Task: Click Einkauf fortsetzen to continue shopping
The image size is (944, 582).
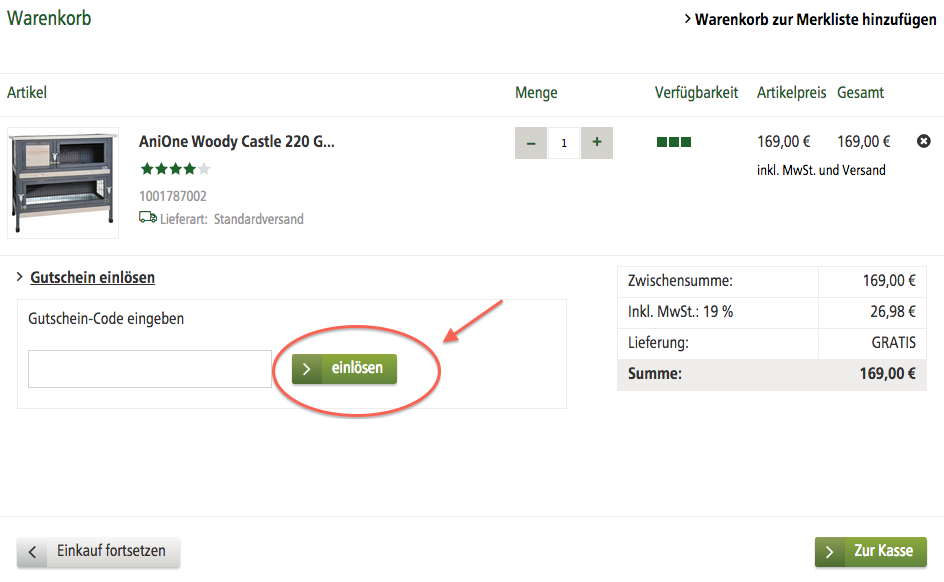Action: (x=98, y=552)
